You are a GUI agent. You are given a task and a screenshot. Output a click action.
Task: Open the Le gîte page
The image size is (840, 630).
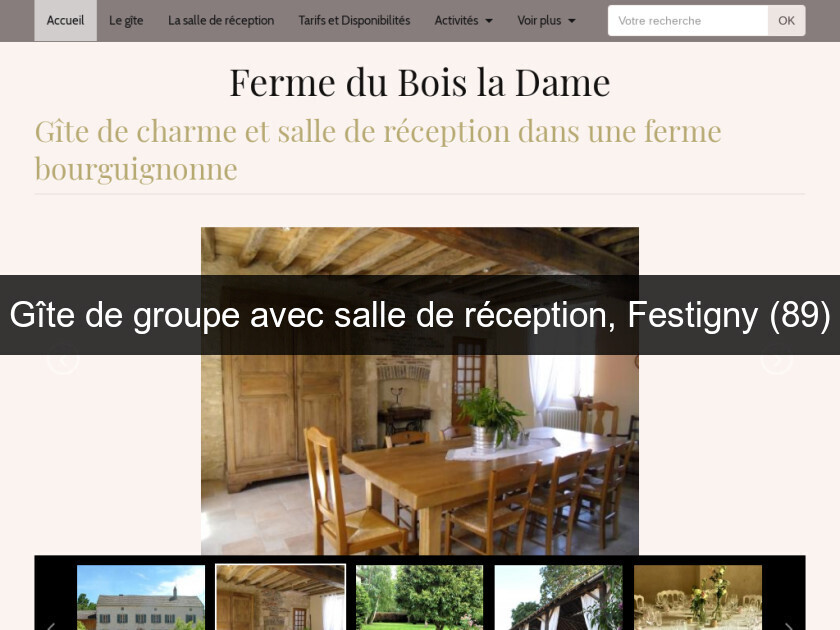click(126, 20)
